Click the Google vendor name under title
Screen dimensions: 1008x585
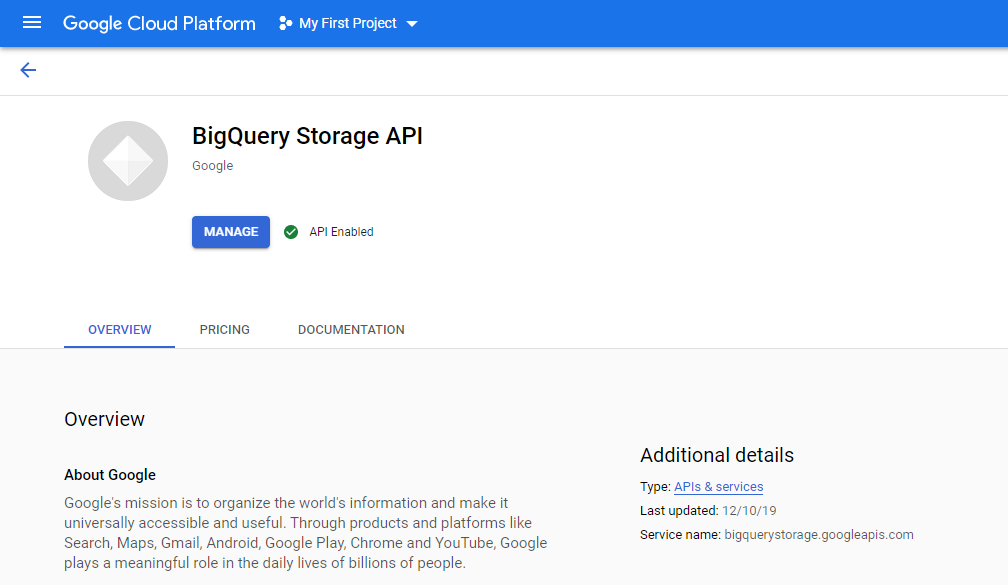213,166
